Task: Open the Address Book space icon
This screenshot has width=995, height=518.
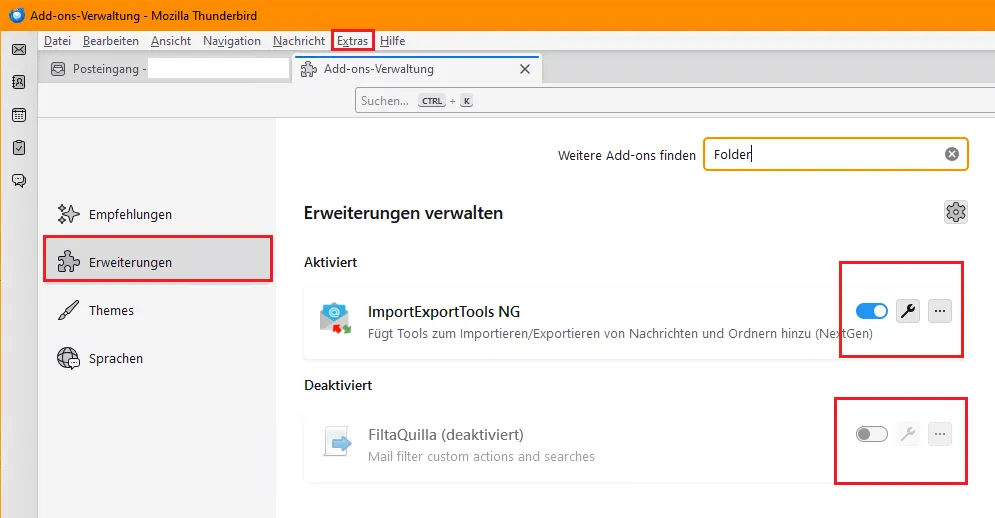Action: pos(19,82)
